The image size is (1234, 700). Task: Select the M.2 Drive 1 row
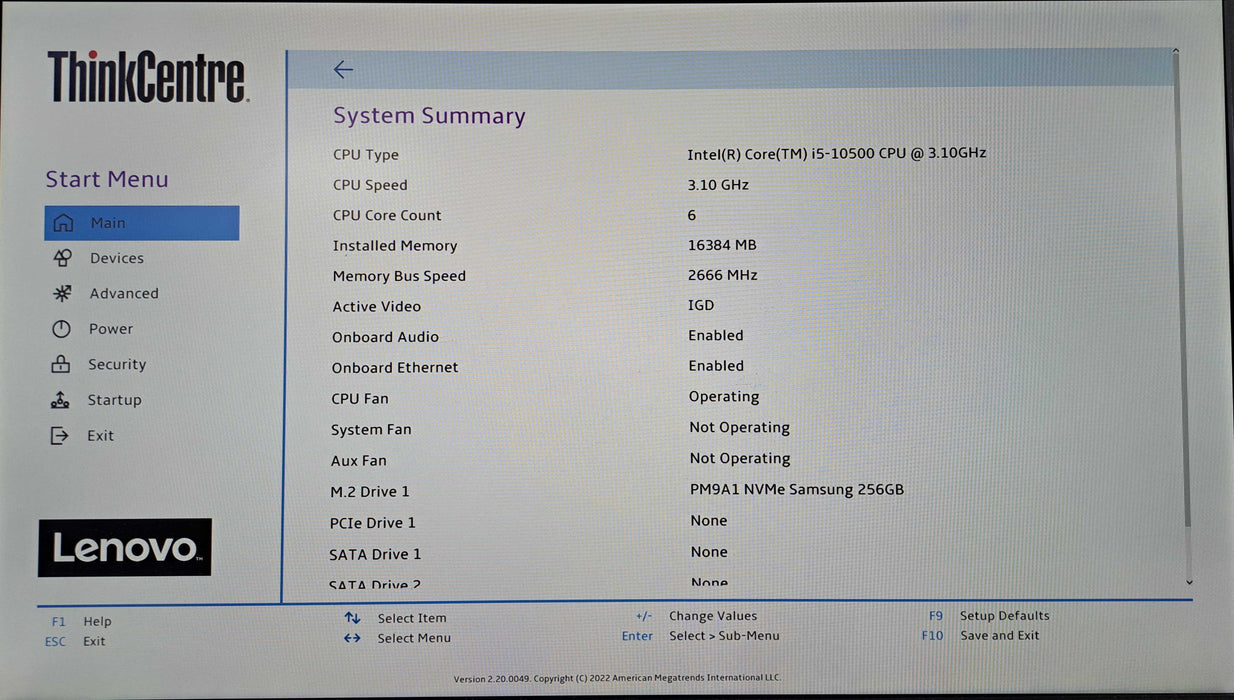click(370, 492)
